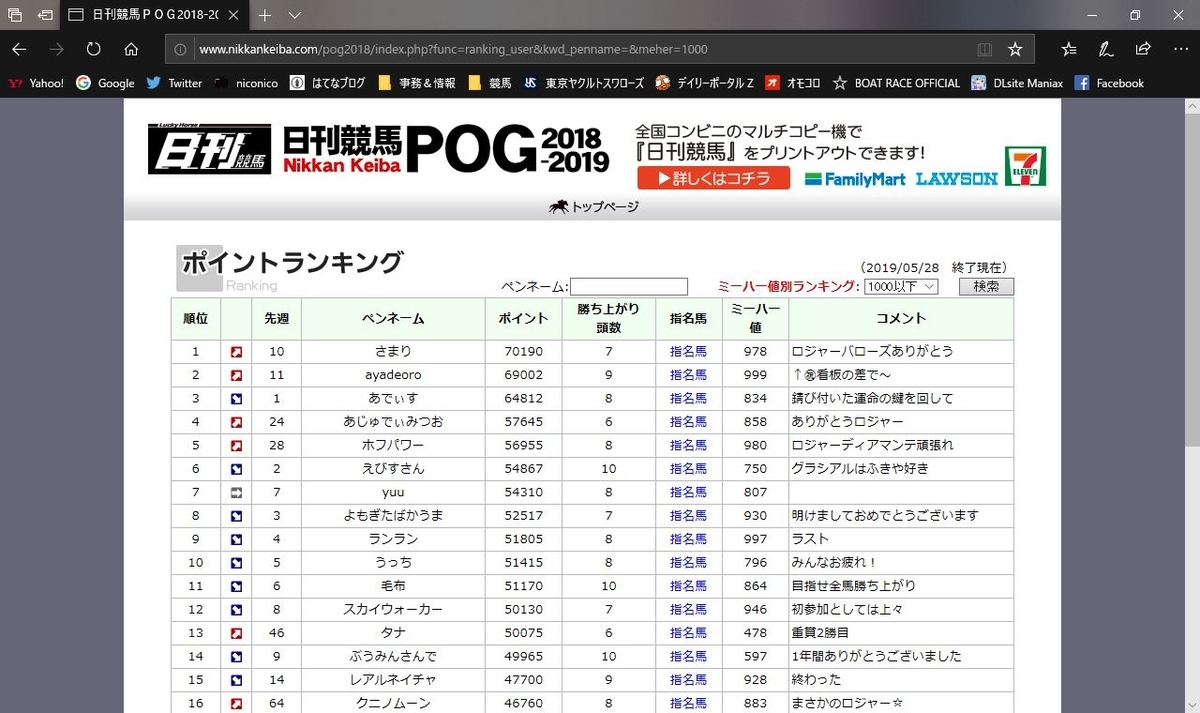Click the LAWSON logo
The height and width of the screenshot is (713, 1200).
[x=956, y=178]
